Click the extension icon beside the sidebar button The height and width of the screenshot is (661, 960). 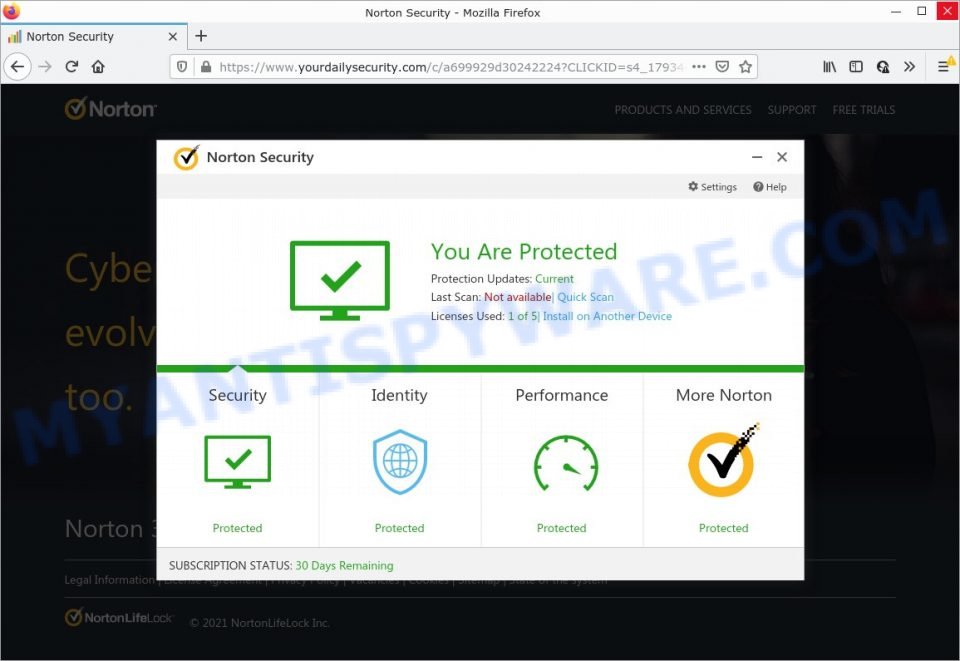click(x=883, y=67)
